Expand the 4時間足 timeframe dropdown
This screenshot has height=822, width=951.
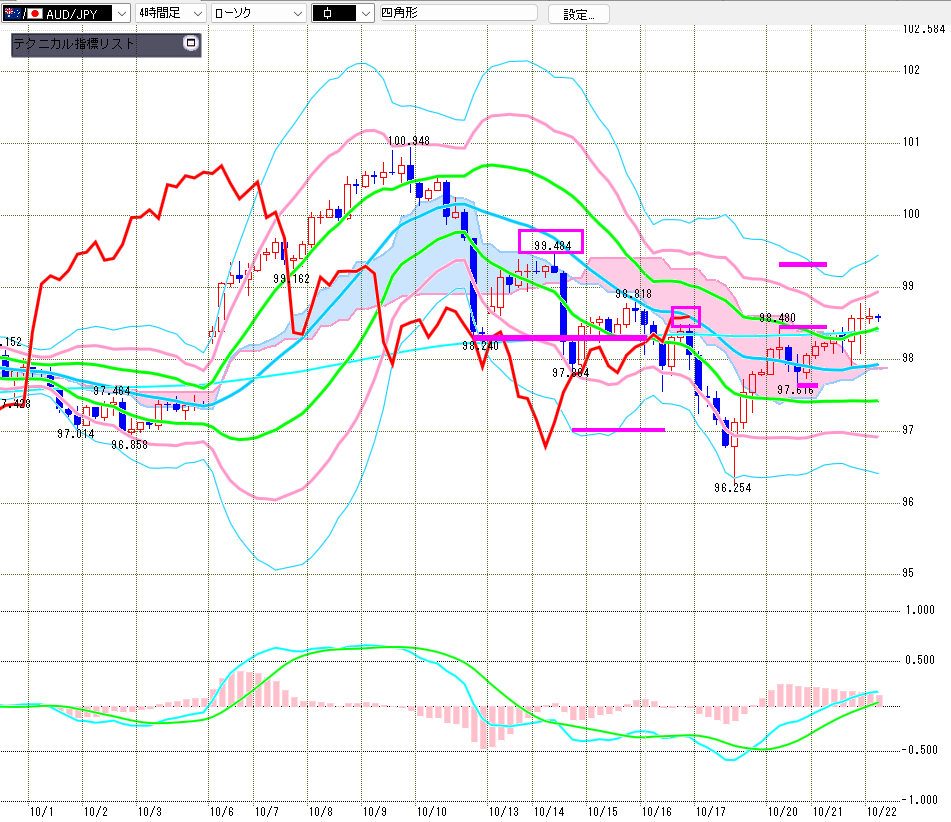coord(197,13)
